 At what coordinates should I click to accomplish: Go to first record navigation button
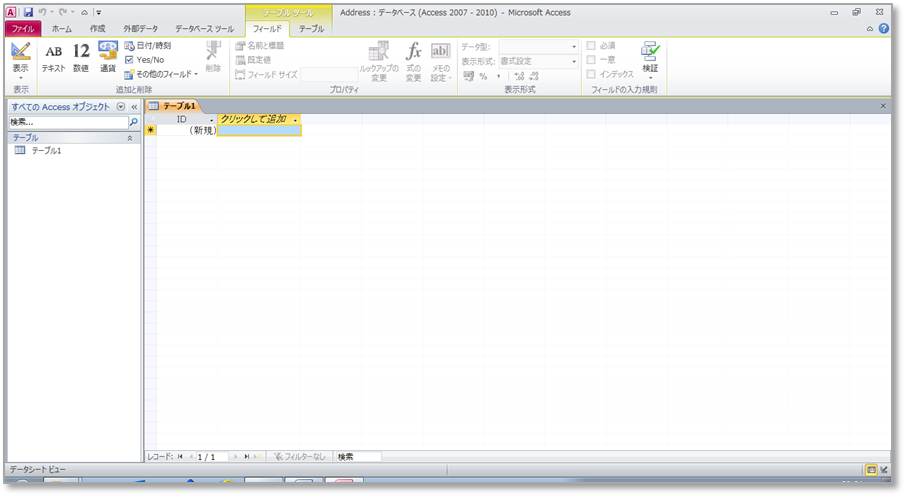(x=180, y=457)
